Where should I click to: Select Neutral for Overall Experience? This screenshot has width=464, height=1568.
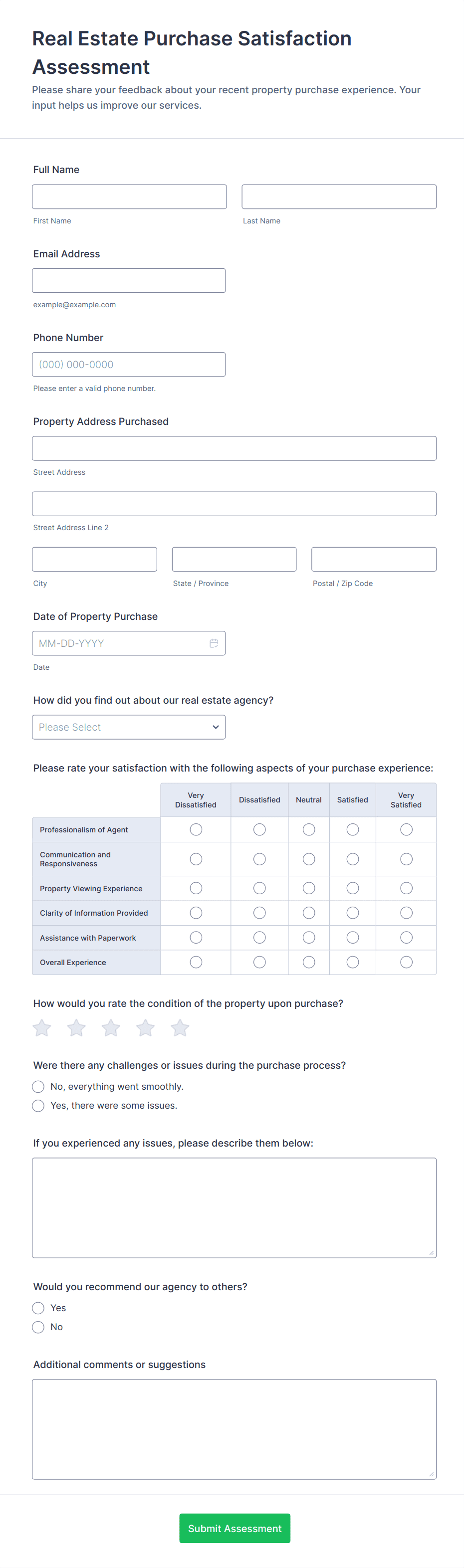pyautogui.click(x=309, y=962)
